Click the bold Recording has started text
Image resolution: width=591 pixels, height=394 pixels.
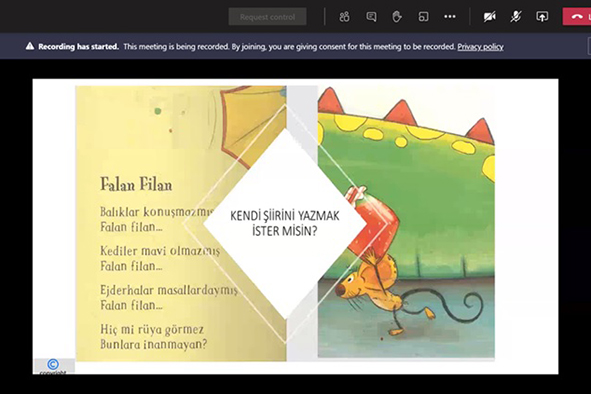78,47
